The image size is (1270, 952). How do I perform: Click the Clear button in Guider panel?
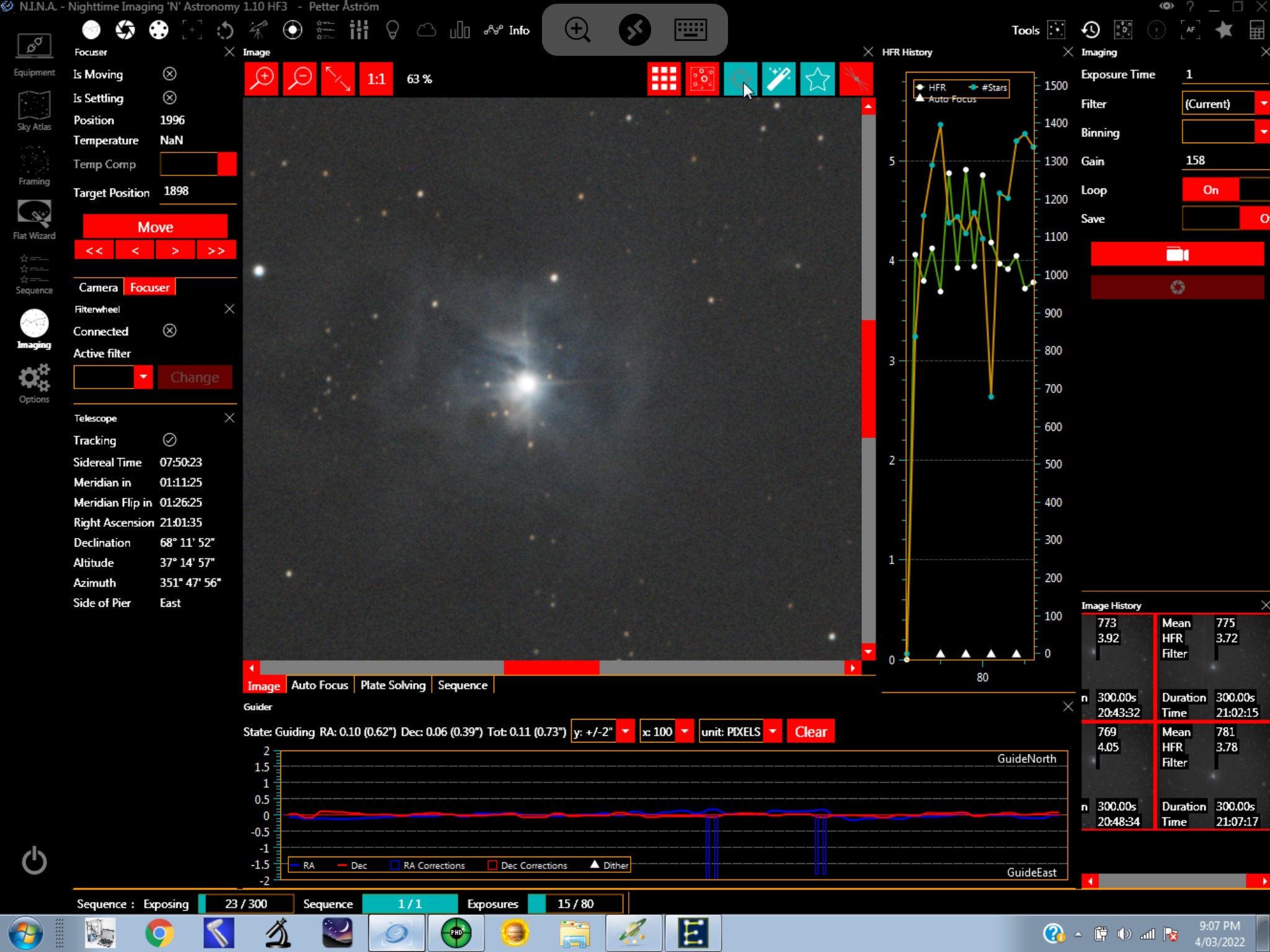(x=810, y=731)
